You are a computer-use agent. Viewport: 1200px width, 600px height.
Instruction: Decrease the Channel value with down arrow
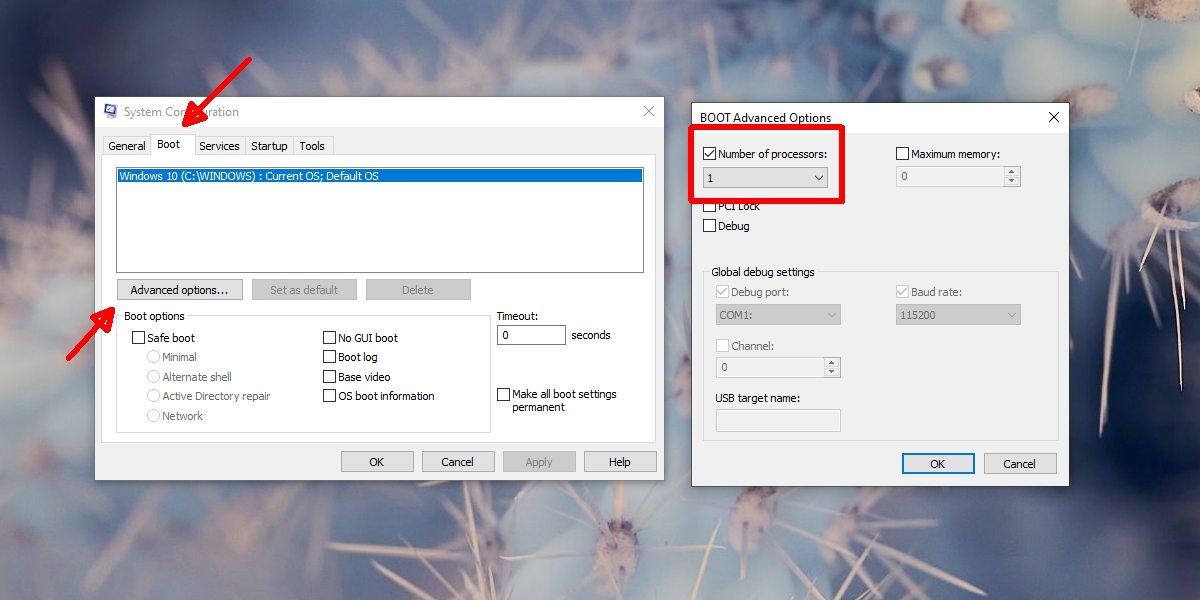tap(832, 372)
